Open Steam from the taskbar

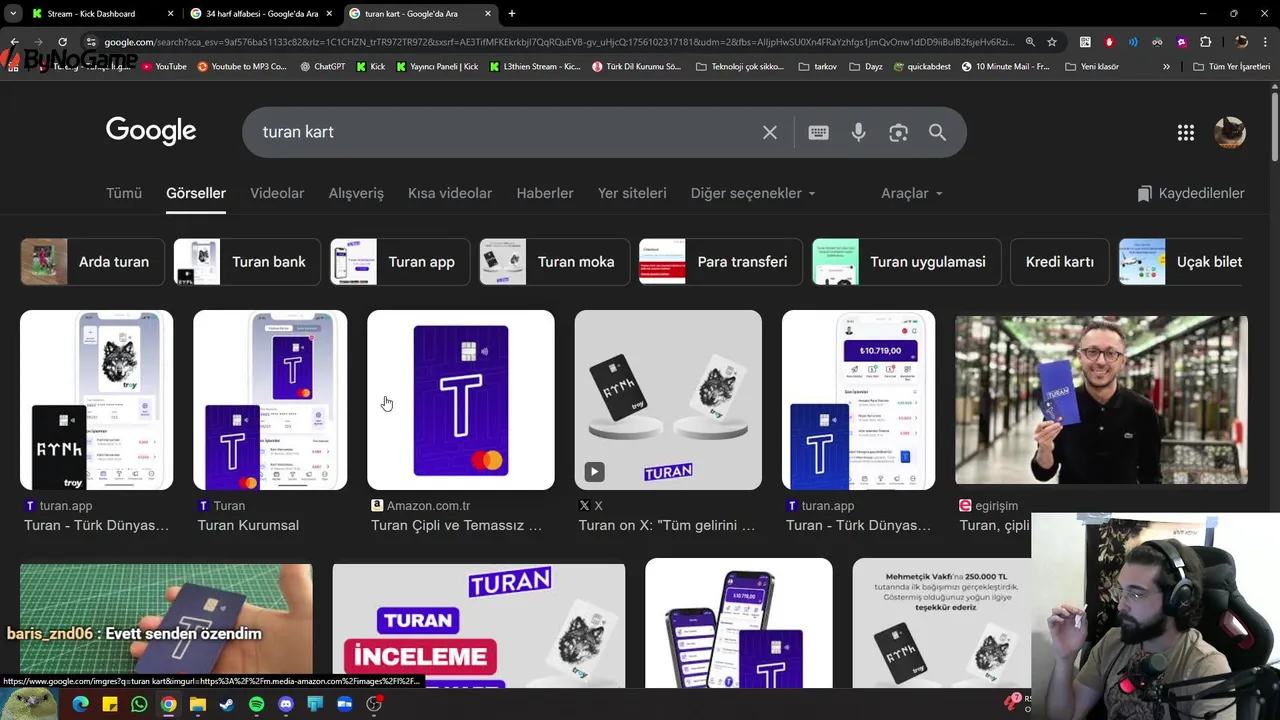[x=227, y=704]
